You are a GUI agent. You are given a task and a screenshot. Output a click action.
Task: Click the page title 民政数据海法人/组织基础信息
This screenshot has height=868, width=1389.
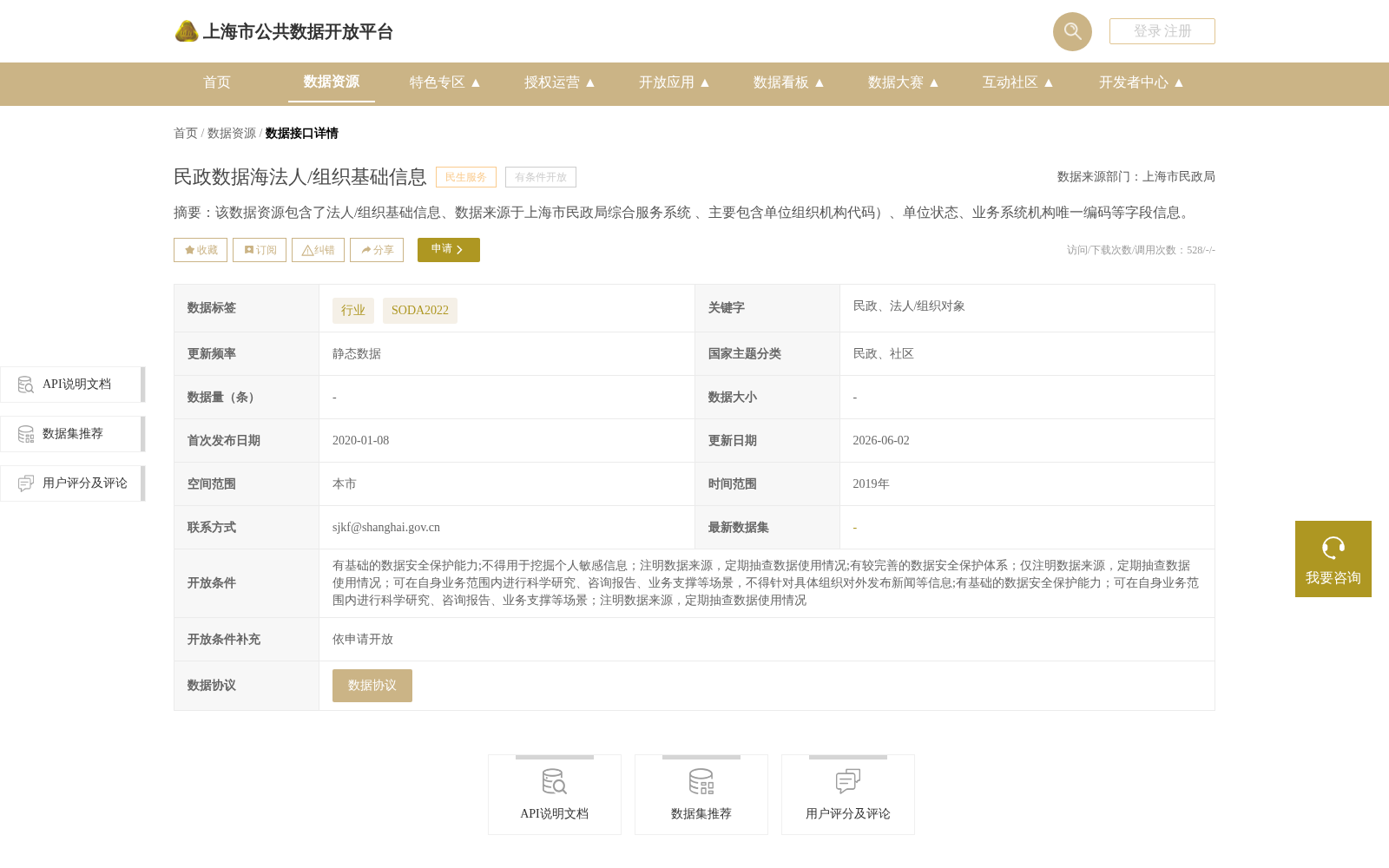300,177
